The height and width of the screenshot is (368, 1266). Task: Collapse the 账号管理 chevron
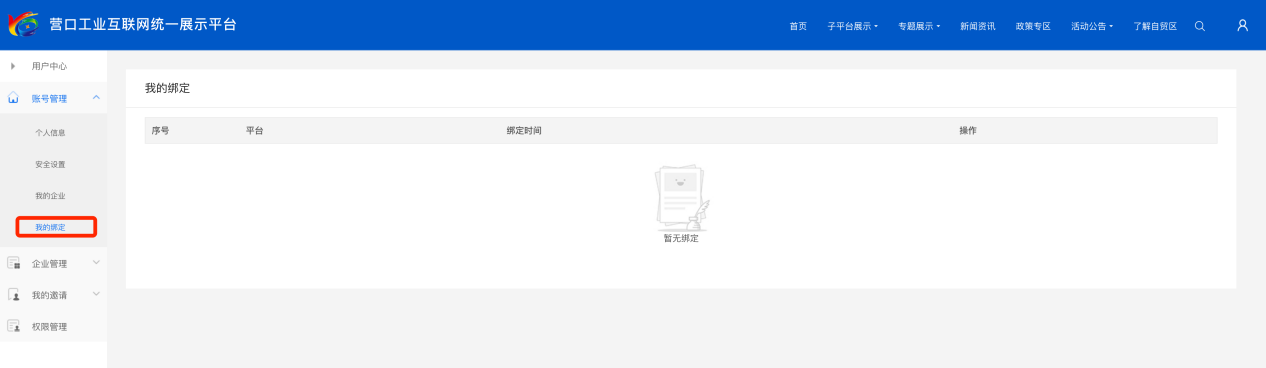coord(96,97)
